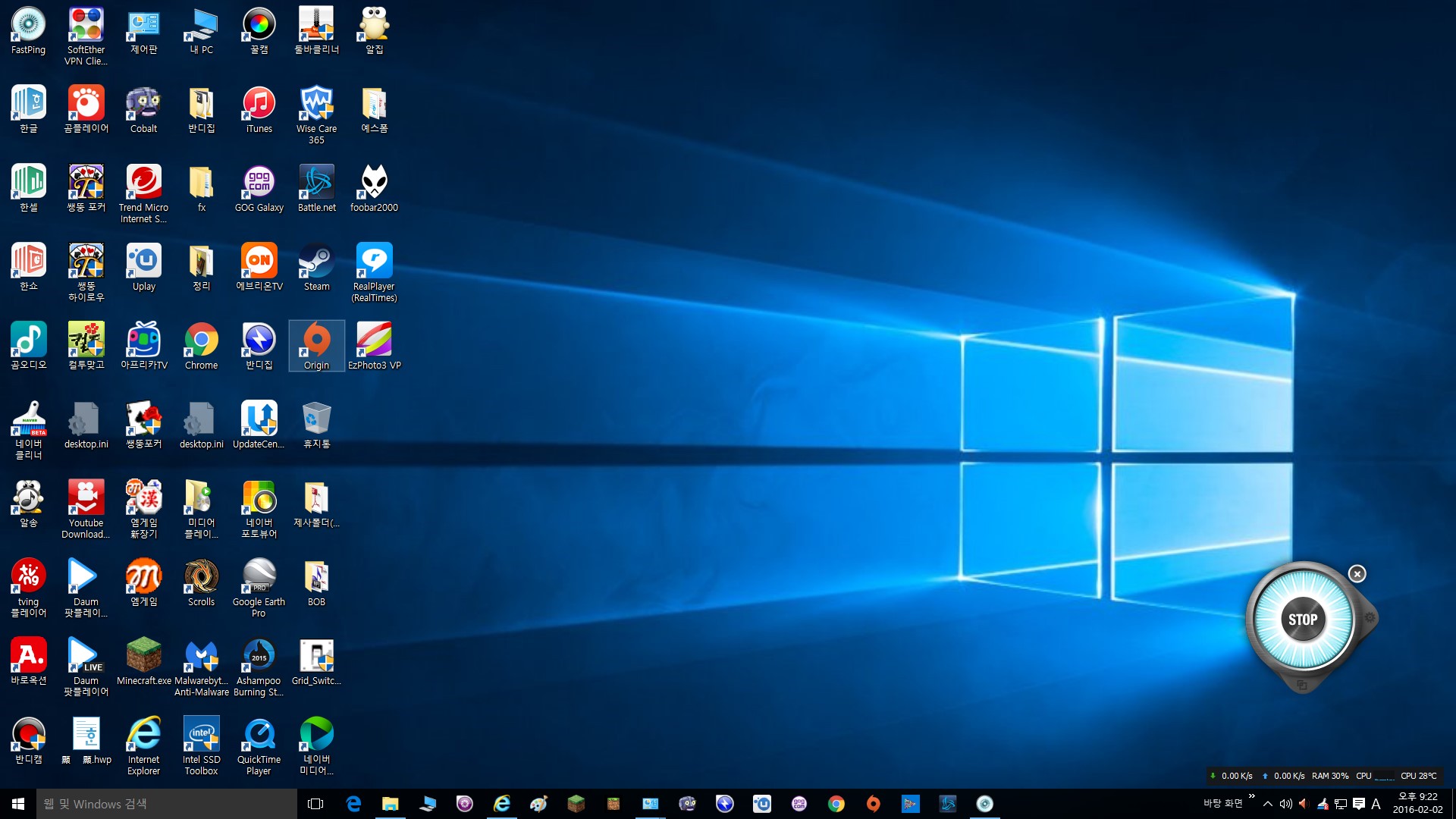
Task: Open Task View on taskbar
Action: (315, 804)
